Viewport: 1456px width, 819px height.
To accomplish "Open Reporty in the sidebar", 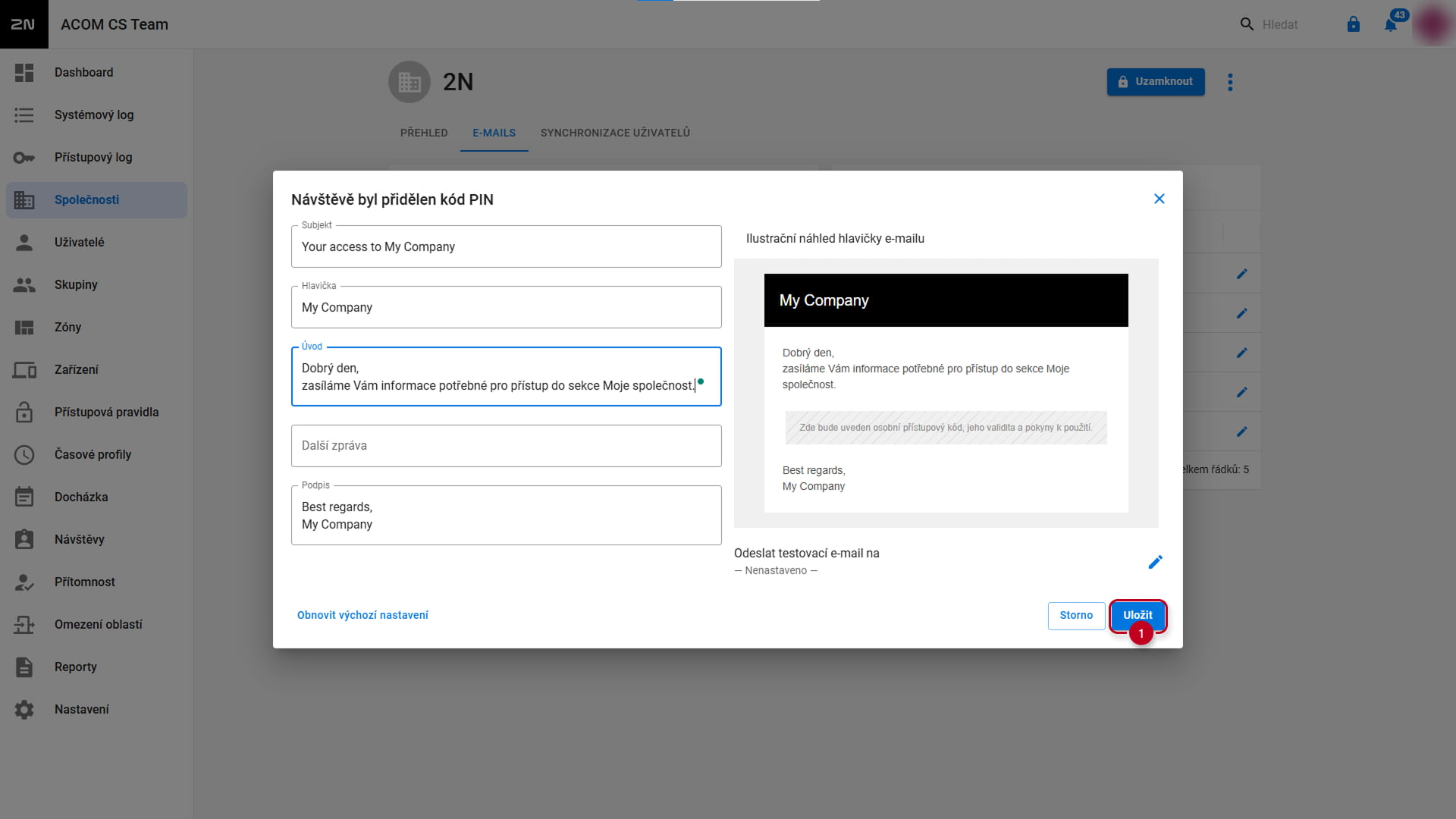I will [x=96, y=667].
